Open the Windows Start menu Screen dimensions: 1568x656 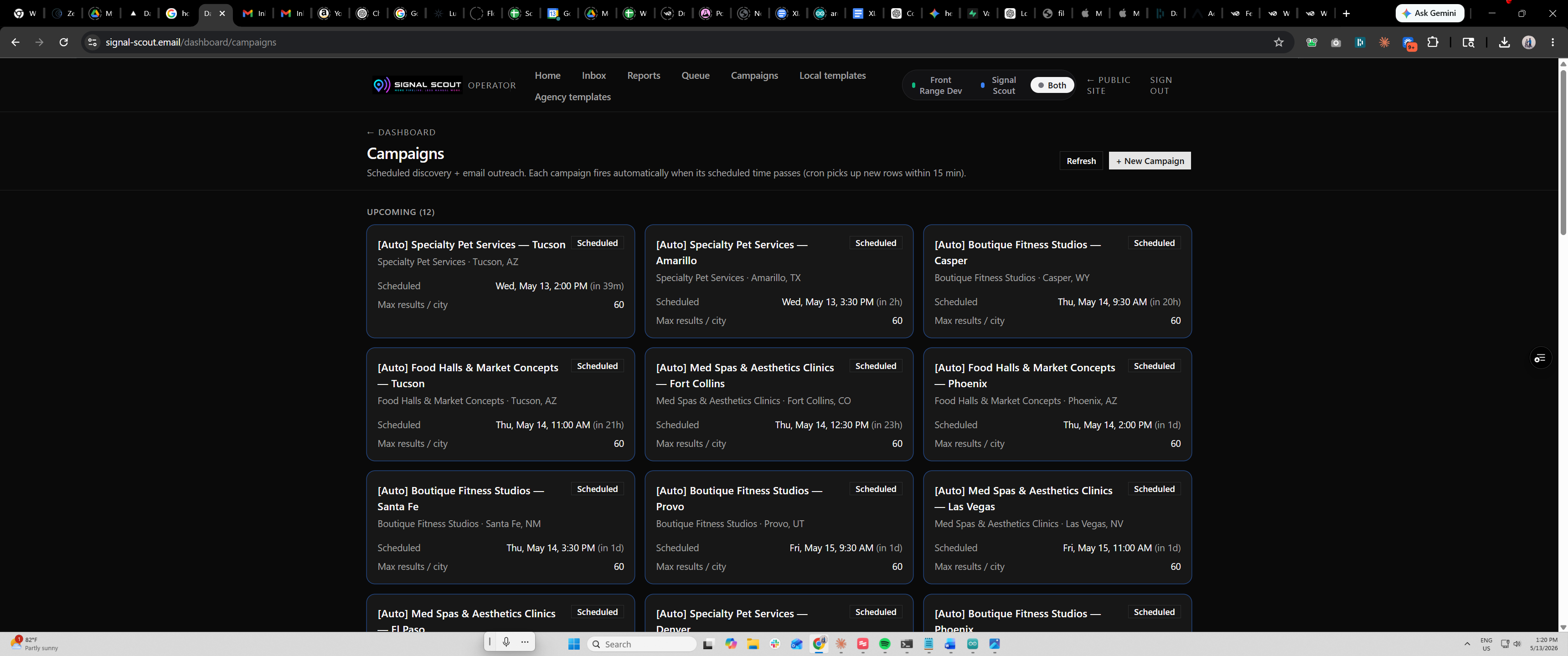[573, 644]
